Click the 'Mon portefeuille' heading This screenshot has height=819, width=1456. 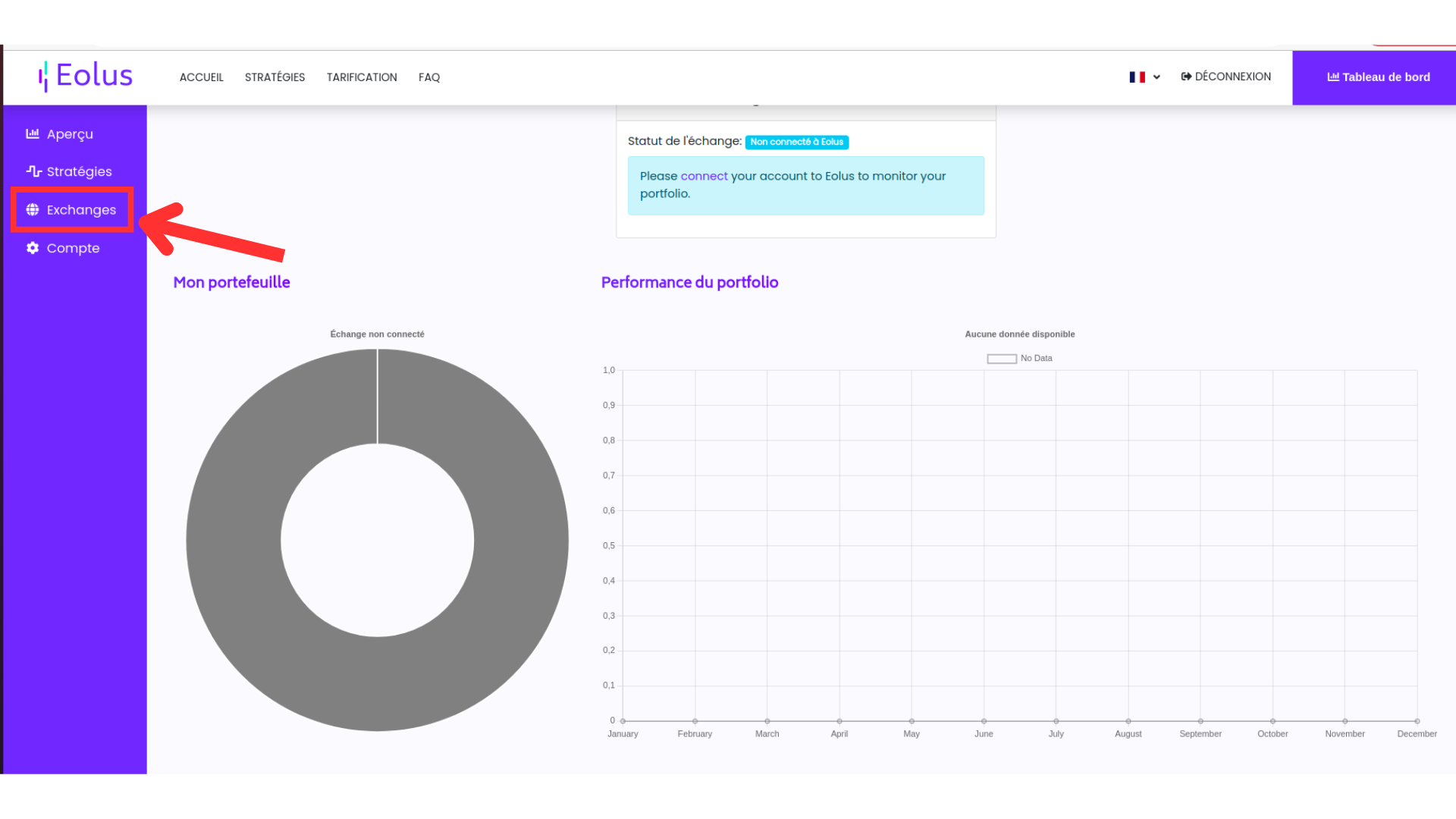(231, 282)
